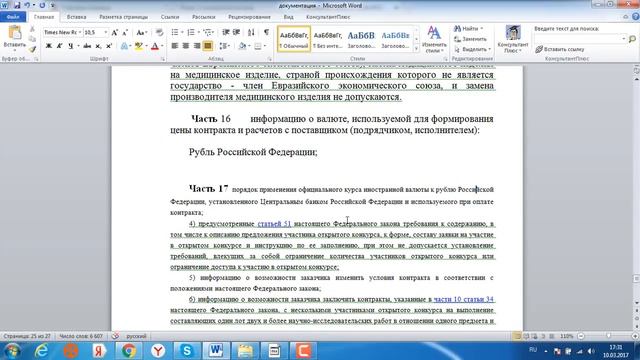Click Google Chrome in the taskbar
The width and height of the screenshot is (640, 360).
pyautogui.click(x=129, y=351)
